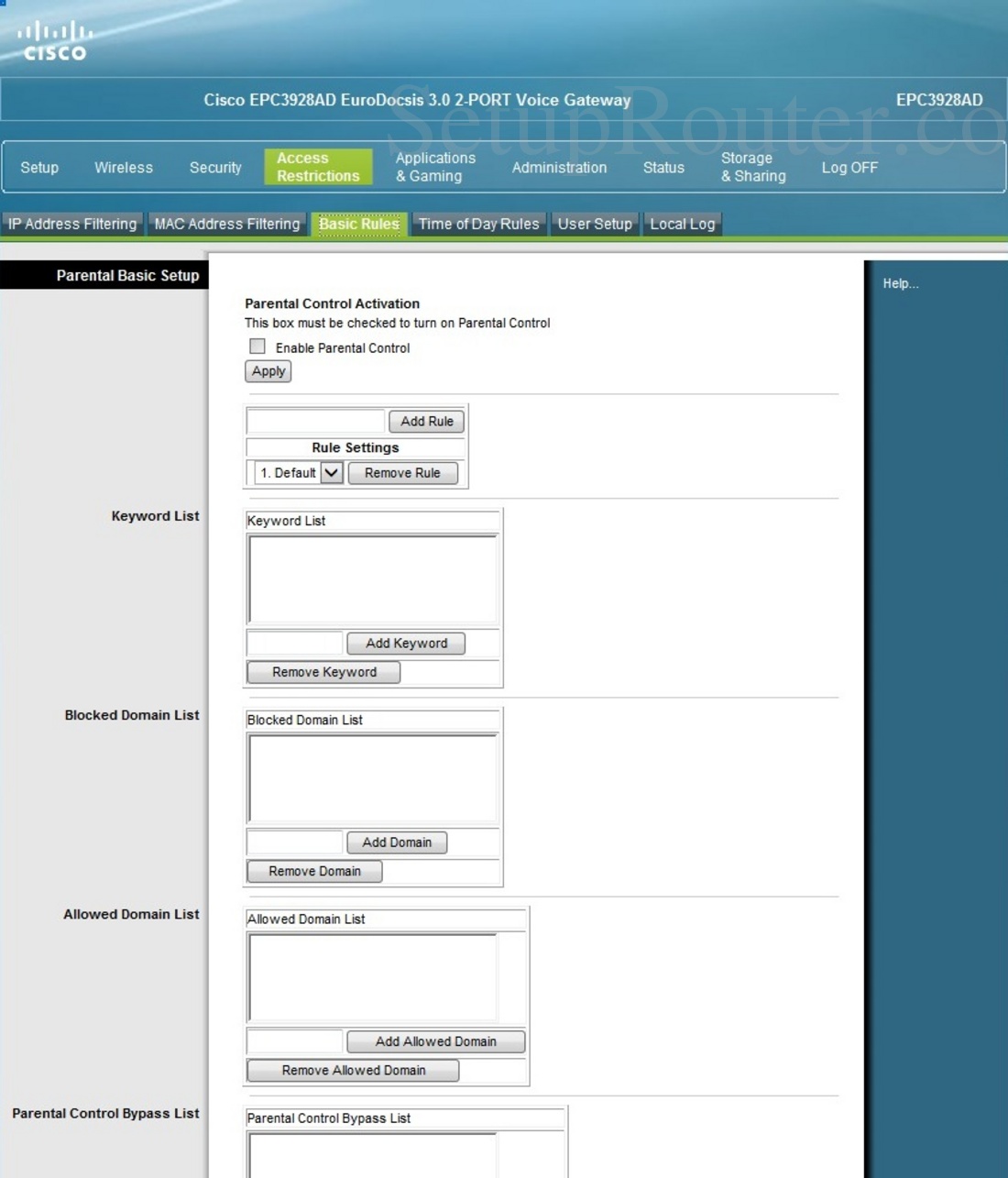The image size is (1008, 1178).
Task: Click Add Allowed Domain
Action: click(435, 1041)
